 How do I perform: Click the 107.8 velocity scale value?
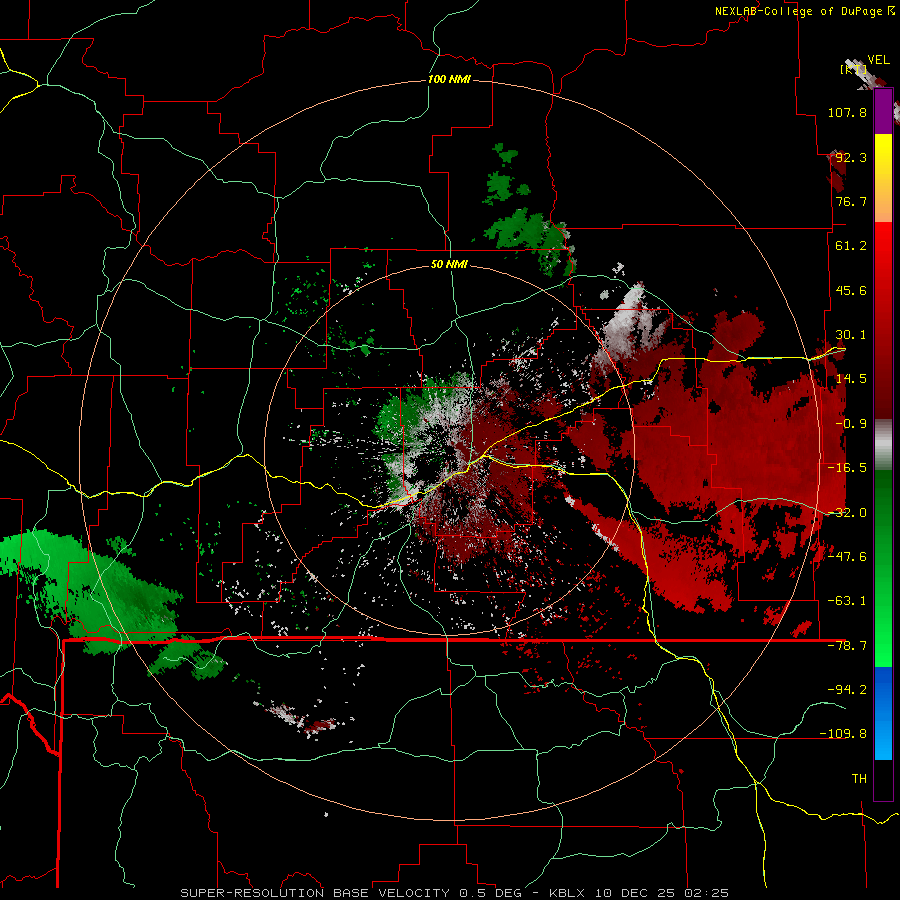pyautogui.click(x=847, y=112)
